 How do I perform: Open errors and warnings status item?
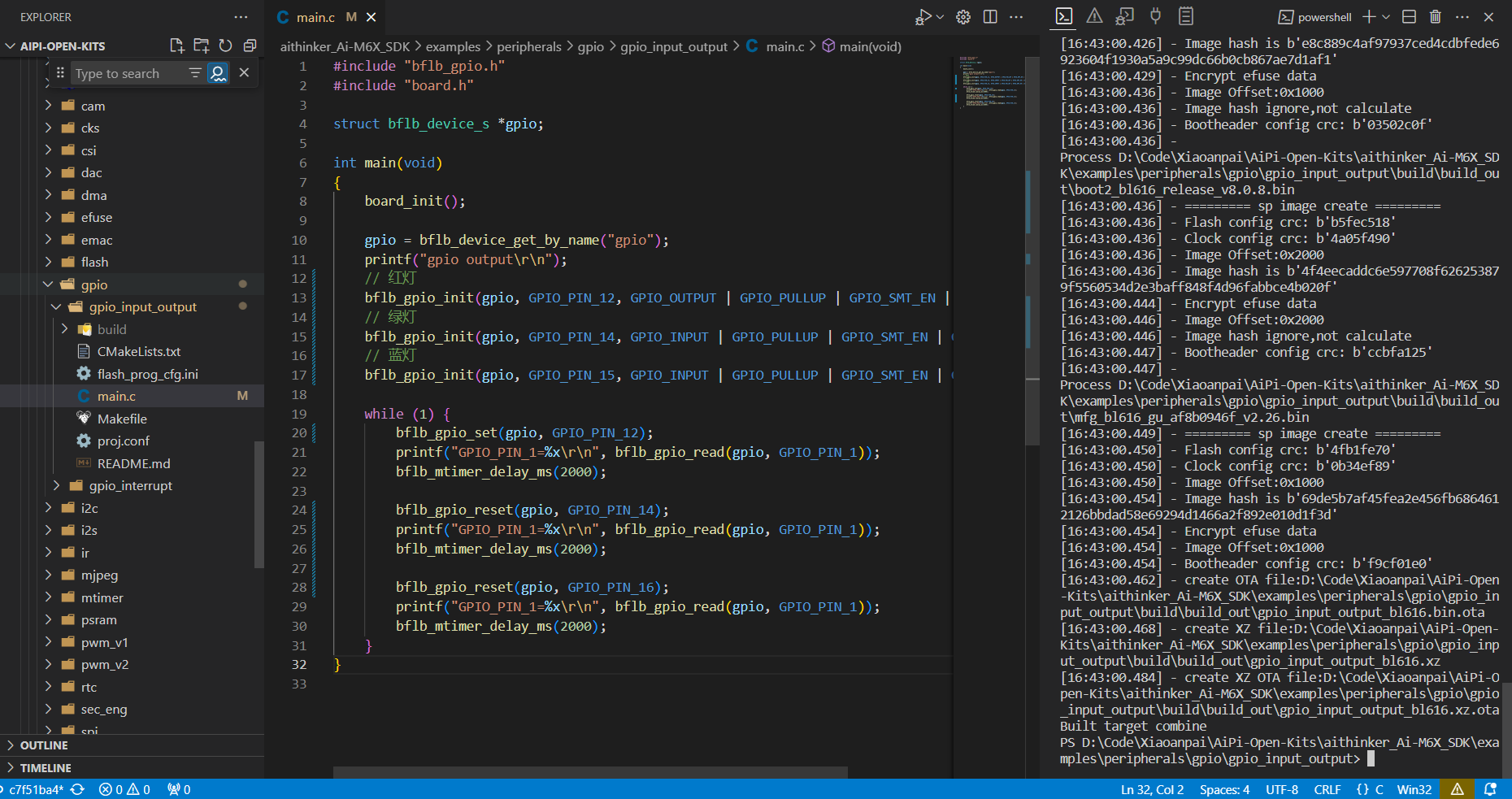[x=124, y=789]
